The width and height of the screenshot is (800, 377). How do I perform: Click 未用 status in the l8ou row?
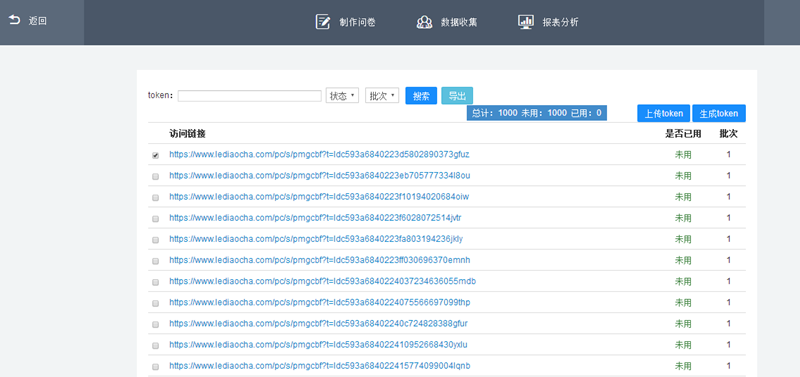[683, 176]
